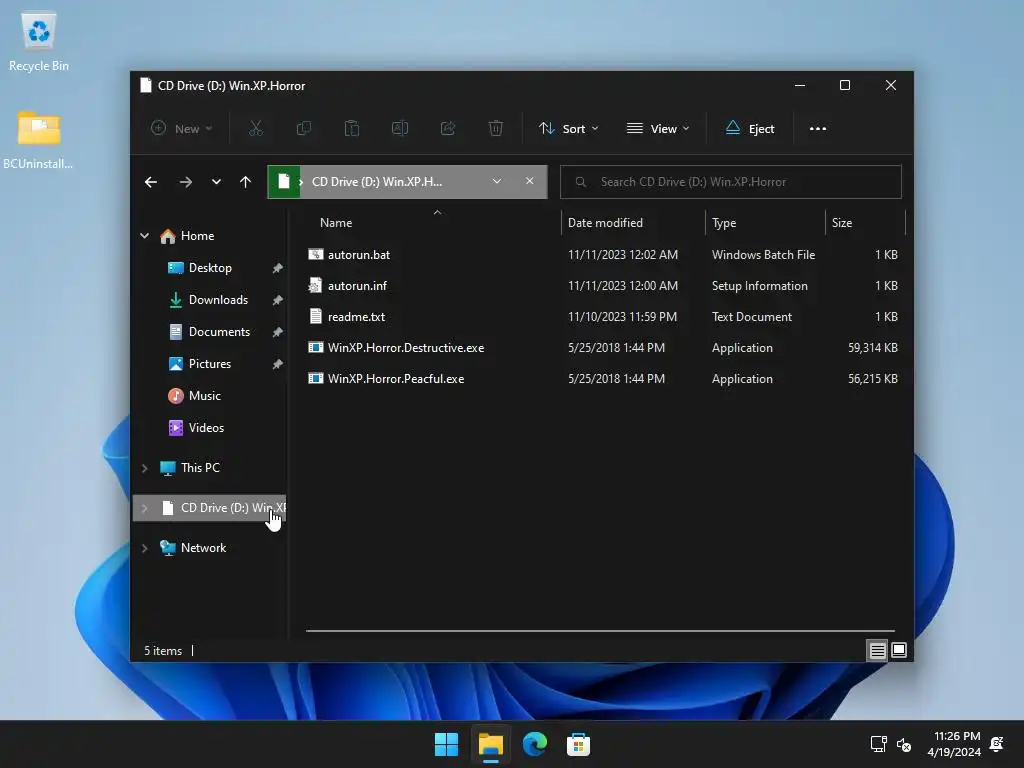Viewport: 1024px width, 768px height.
Task: Click the network tray icon
Action: 878,744
